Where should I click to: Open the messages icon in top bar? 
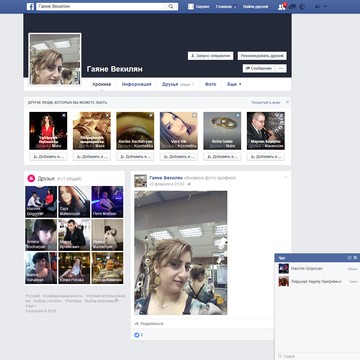[292, 7]
